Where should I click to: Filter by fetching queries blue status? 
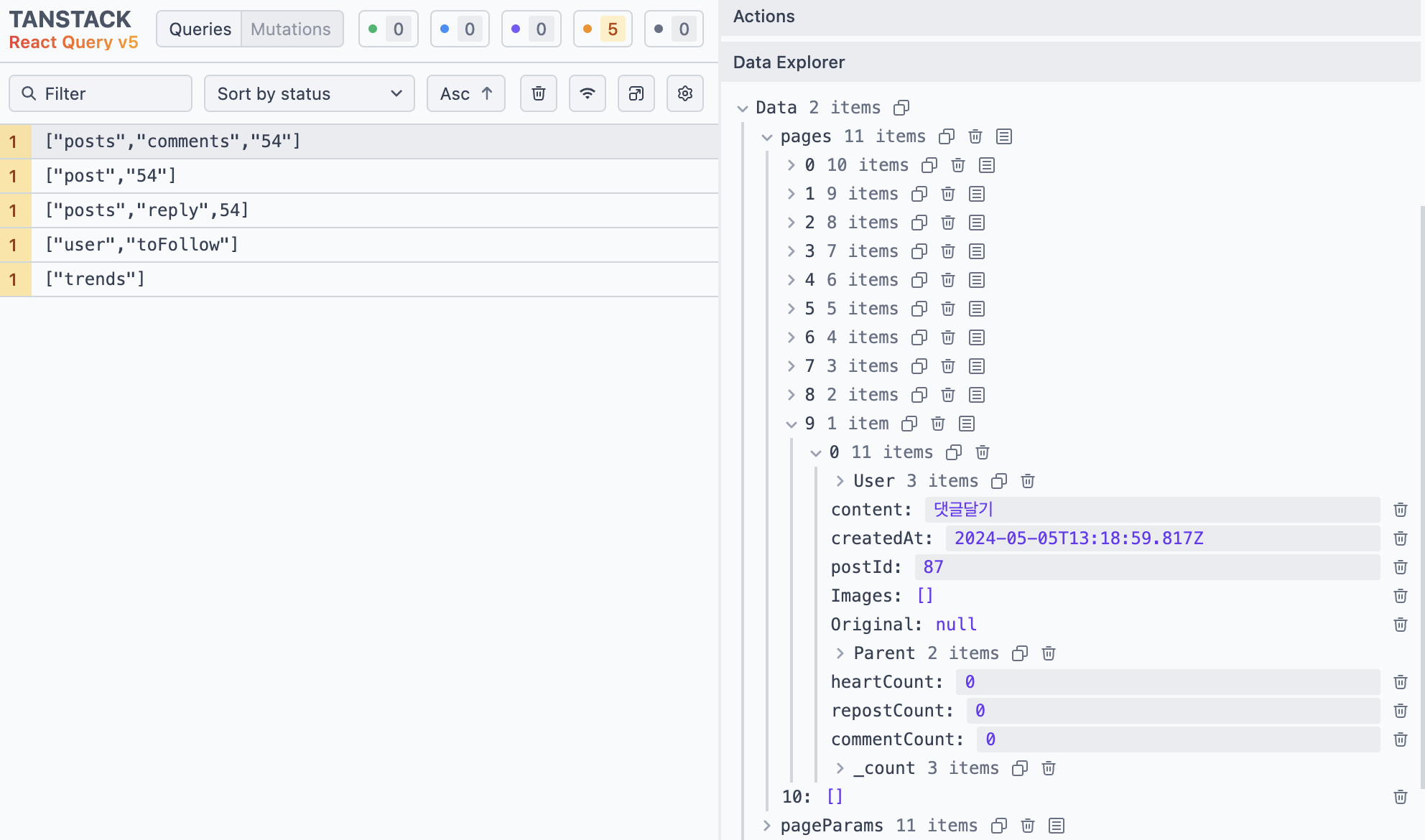[x=460, y=29]
